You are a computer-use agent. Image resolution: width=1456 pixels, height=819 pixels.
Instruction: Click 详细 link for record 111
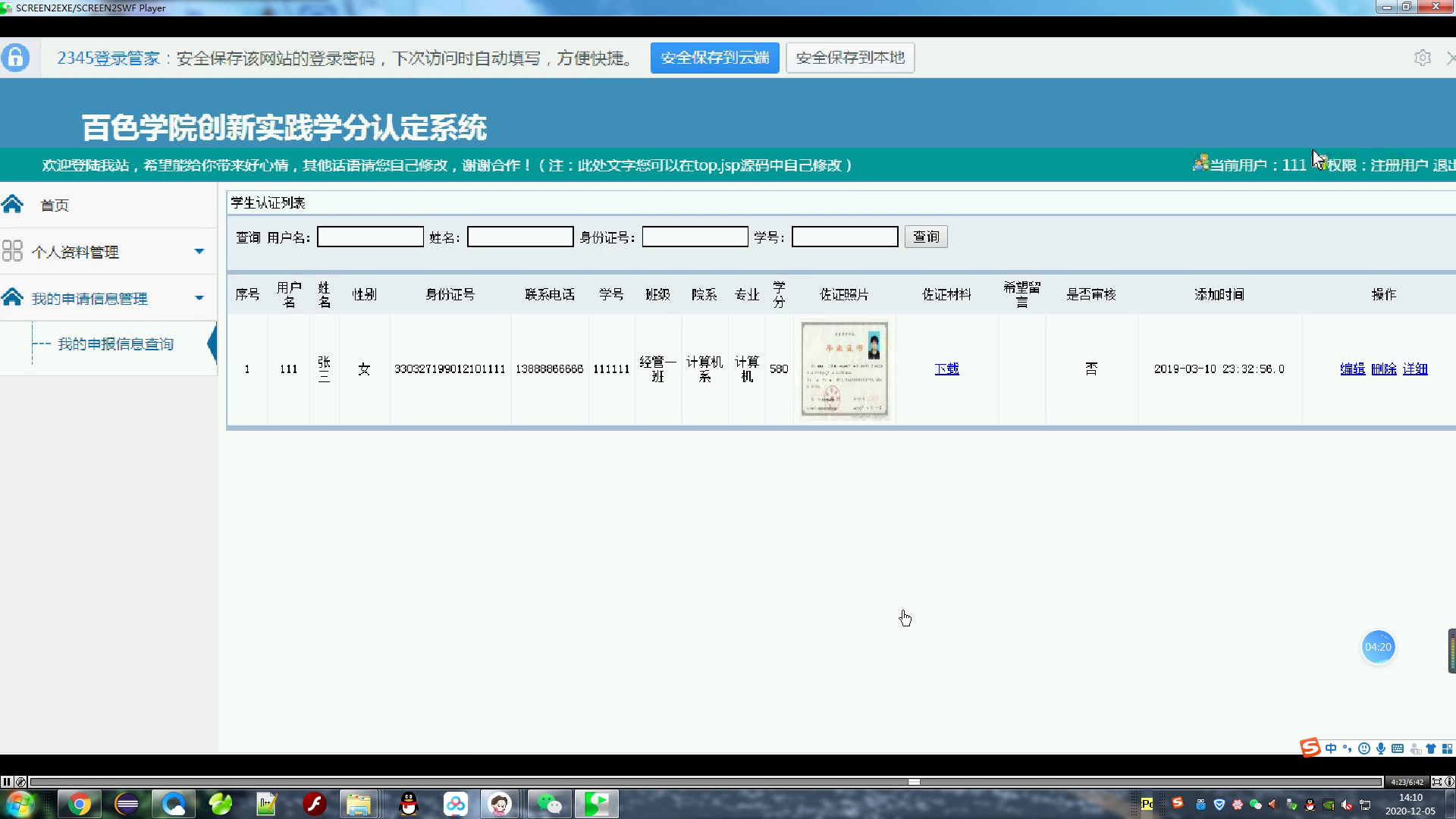[1414, 369]
